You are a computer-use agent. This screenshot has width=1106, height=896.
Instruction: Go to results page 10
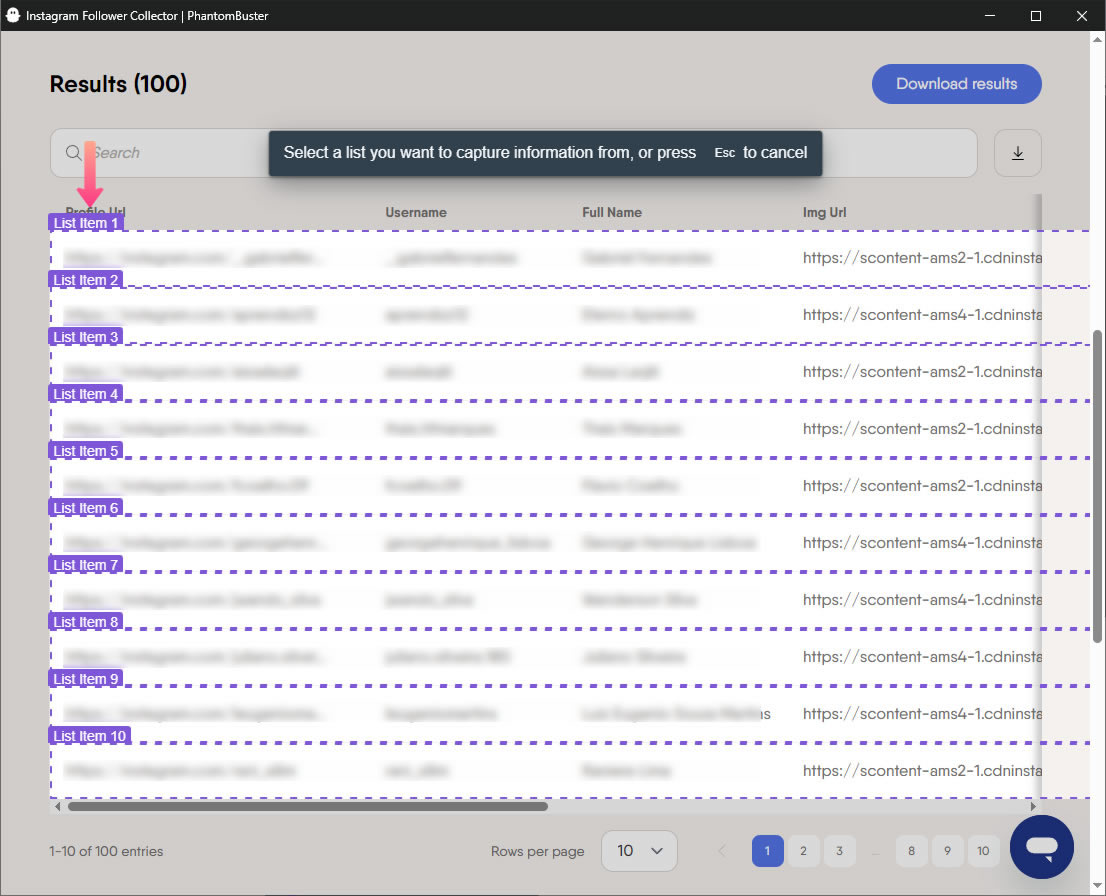tap(983, 851)
